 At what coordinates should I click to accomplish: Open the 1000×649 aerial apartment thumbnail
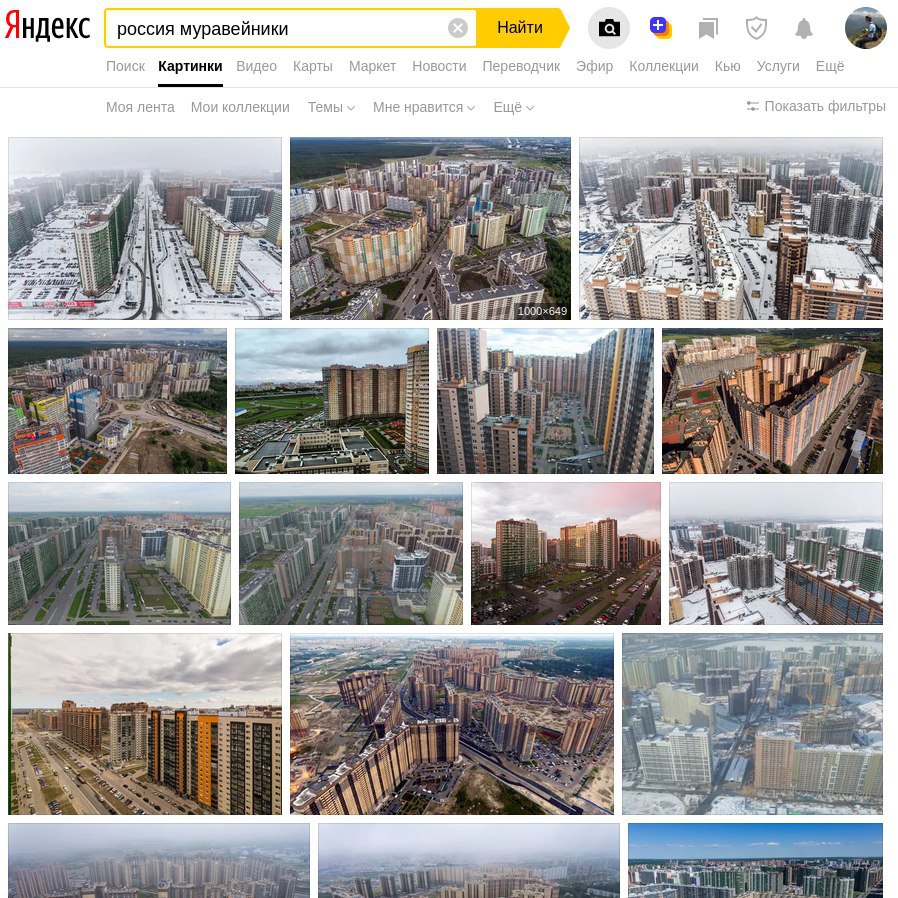(x=430, y=228)
